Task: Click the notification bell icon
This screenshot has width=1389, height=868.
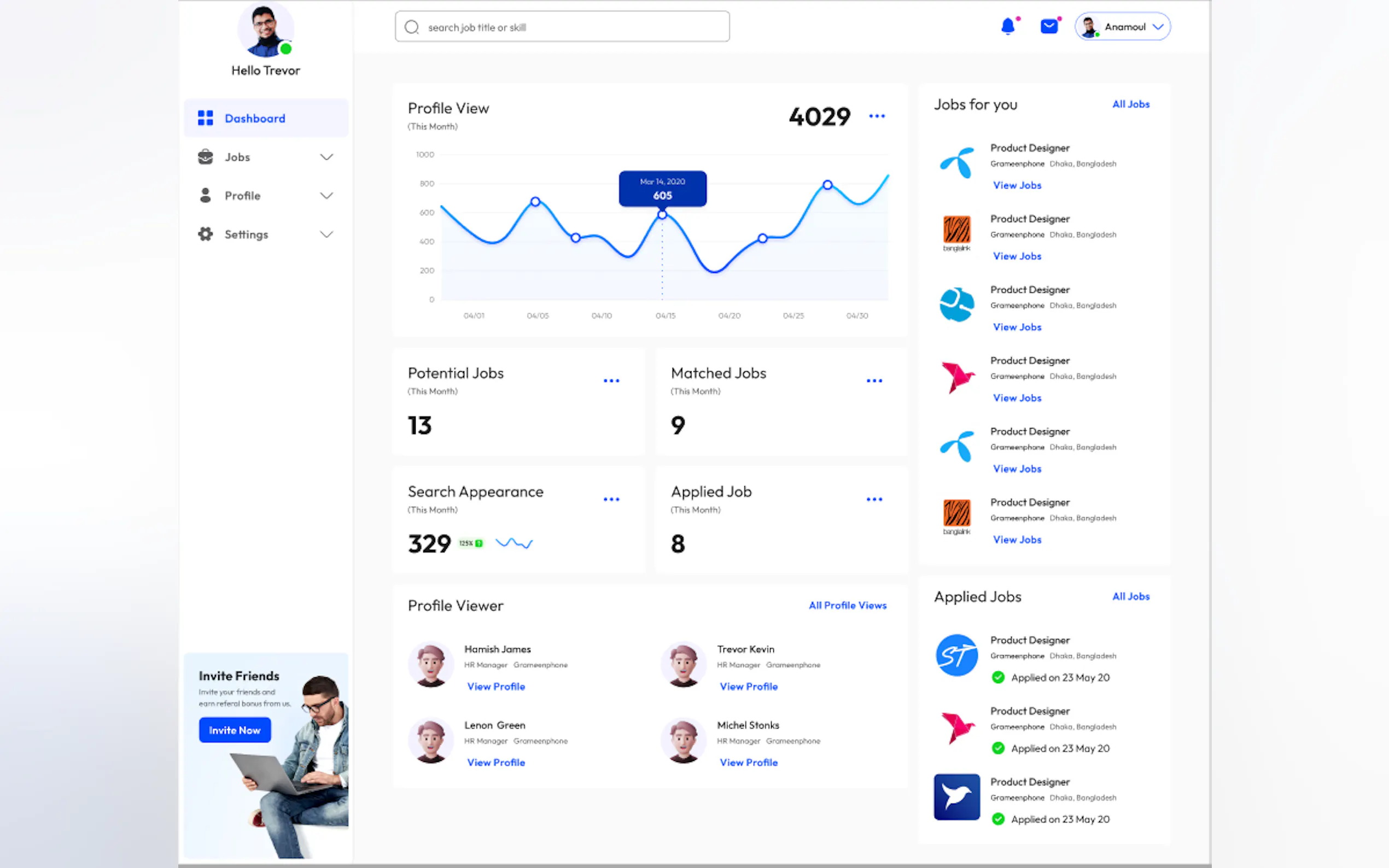Action: 1008,26
